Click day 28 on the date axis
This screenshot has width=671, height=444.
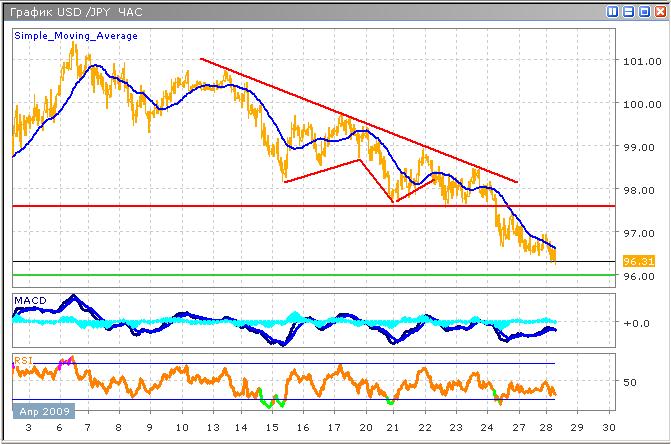[x=548, y=428]
